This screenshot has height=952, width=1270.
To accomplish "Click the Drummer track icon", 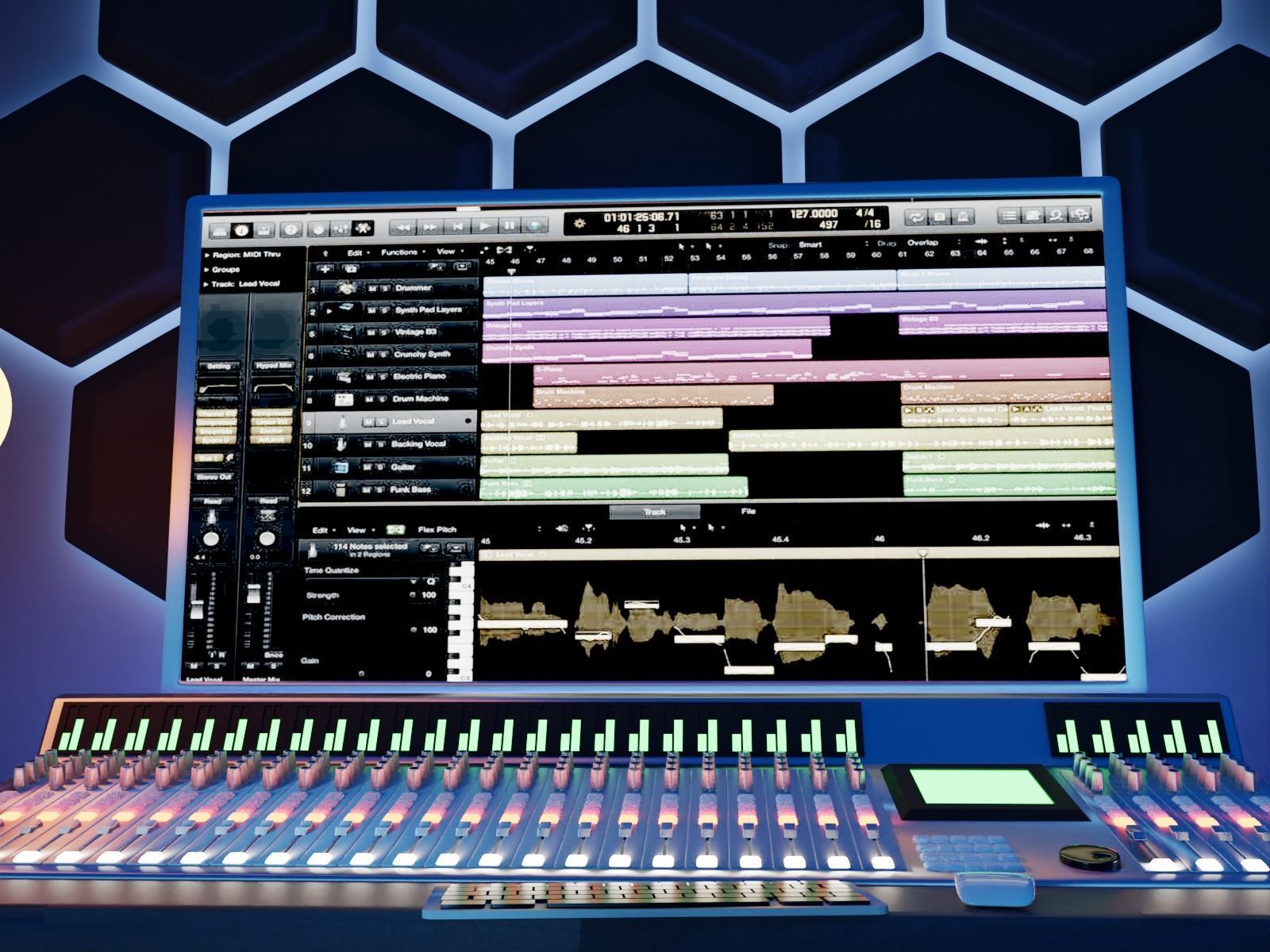I will 346,289.
